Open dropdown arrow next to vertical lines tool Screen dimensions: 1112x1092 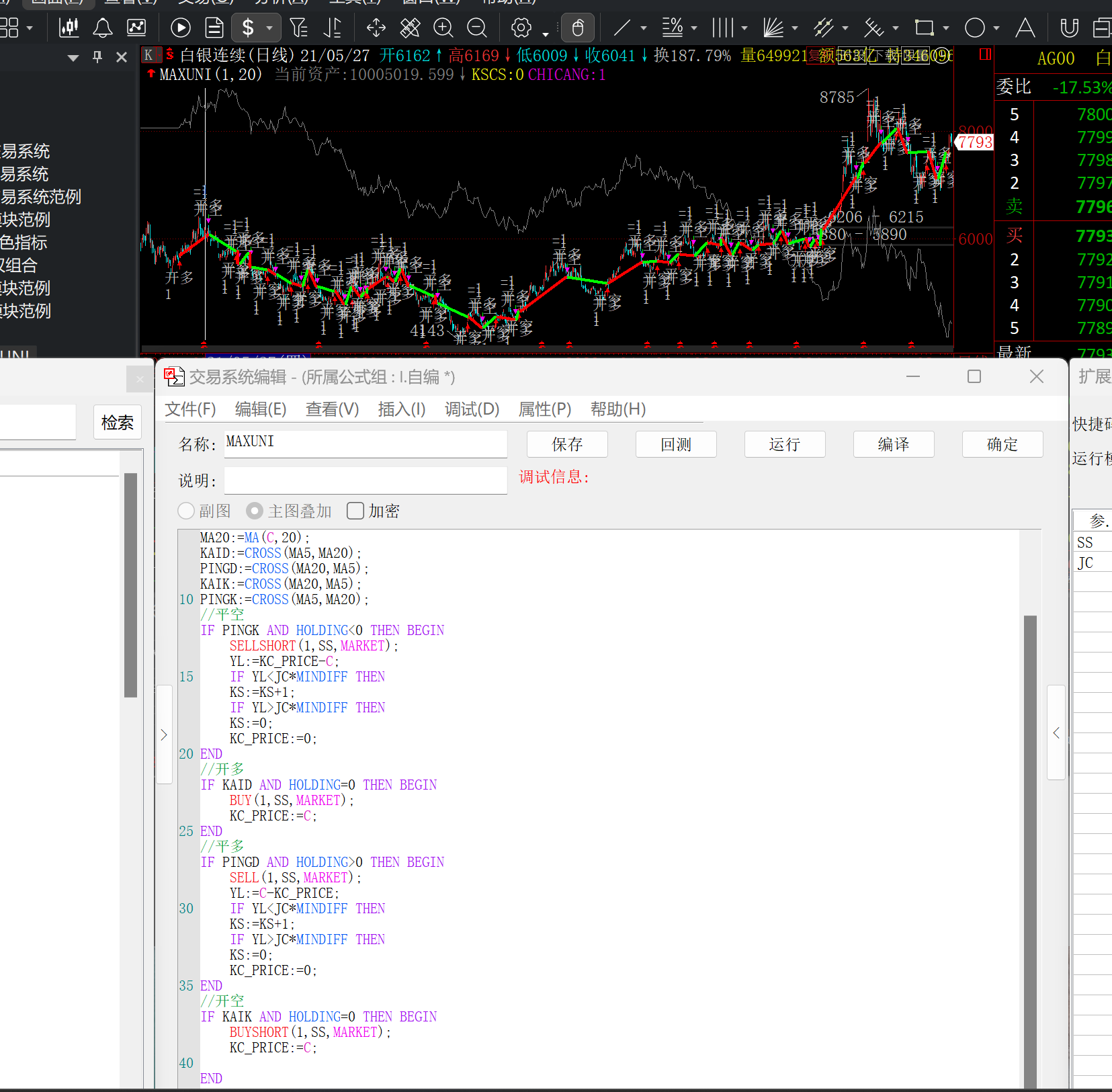click(x=744, y=28)
